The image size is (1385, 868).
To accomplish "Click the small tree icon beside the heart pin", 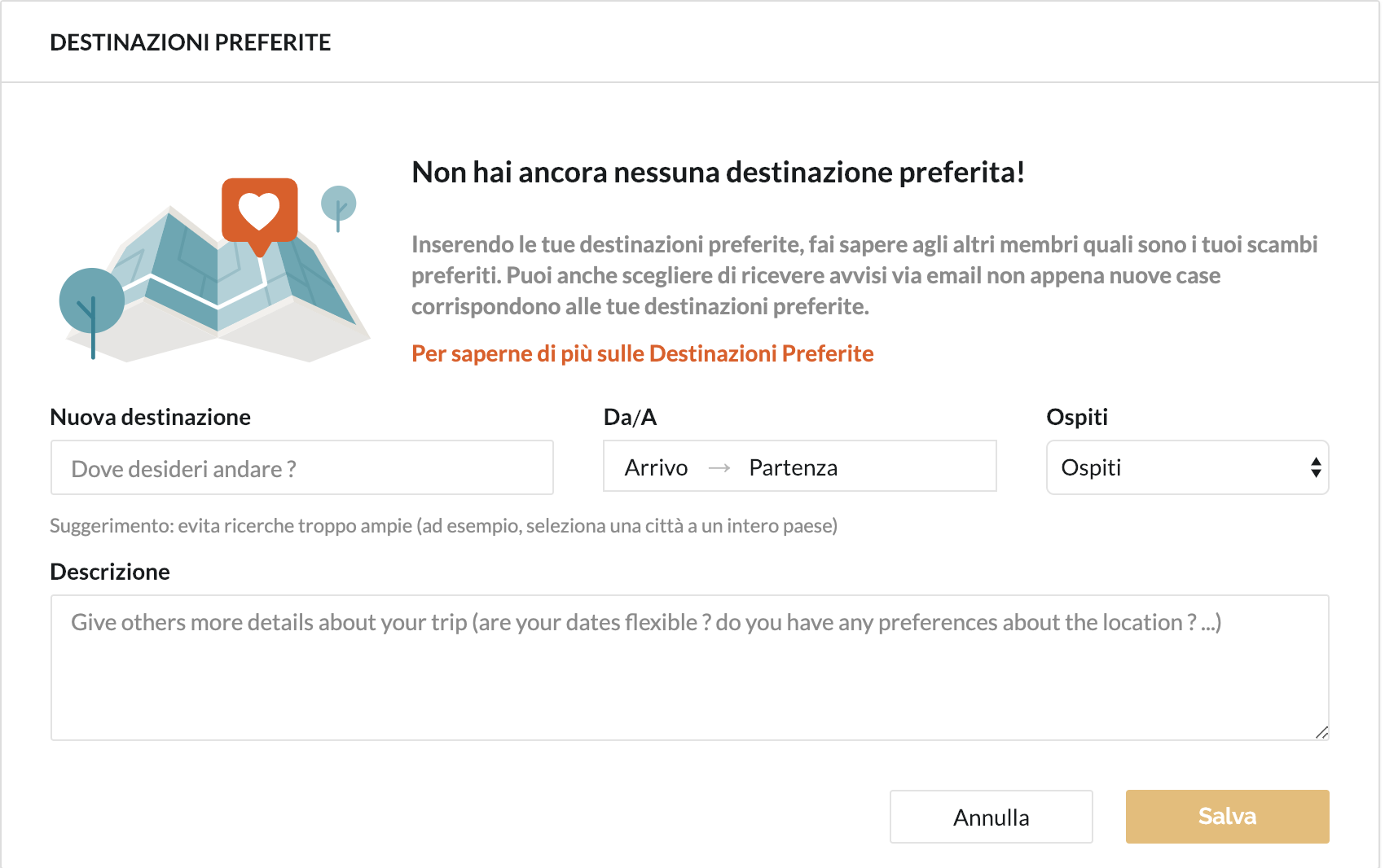I will tap(338, 204).
